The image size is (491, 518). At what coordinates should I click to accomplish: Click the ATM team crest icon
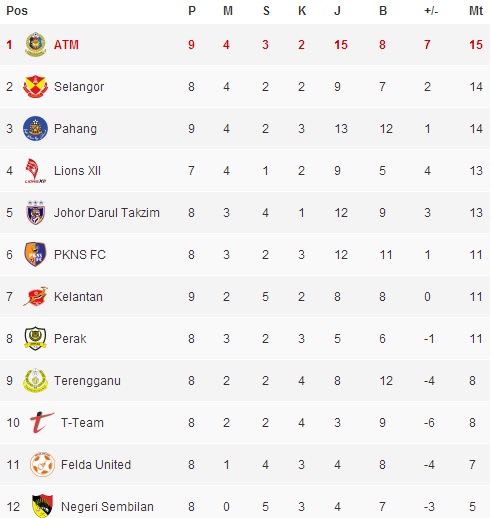pyautogui.click(x=35, y=44)
